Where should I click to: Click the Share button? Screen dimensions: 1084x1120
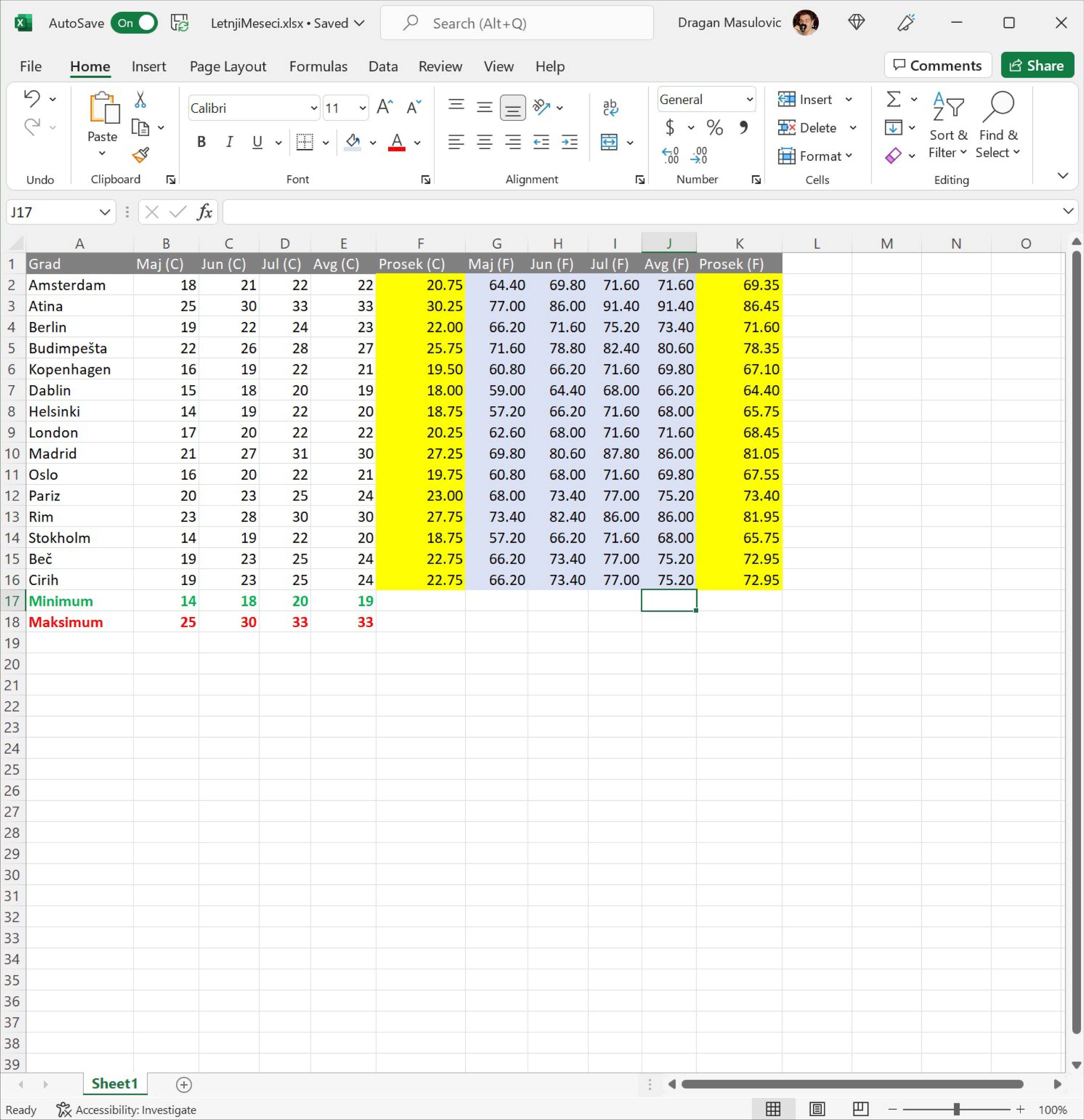(1037, 66)
